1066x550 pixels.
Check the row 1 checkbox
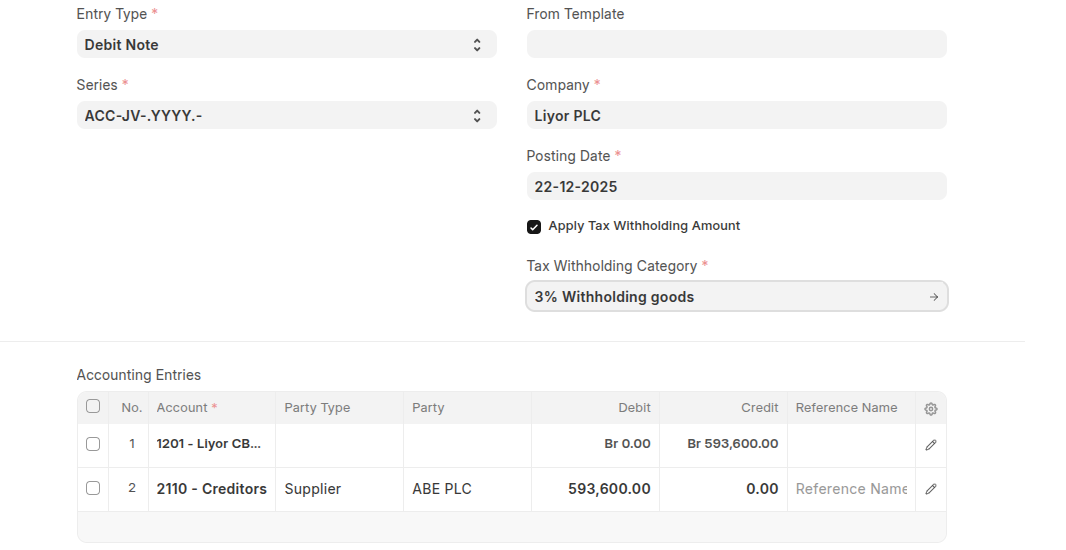coord(93,444)
